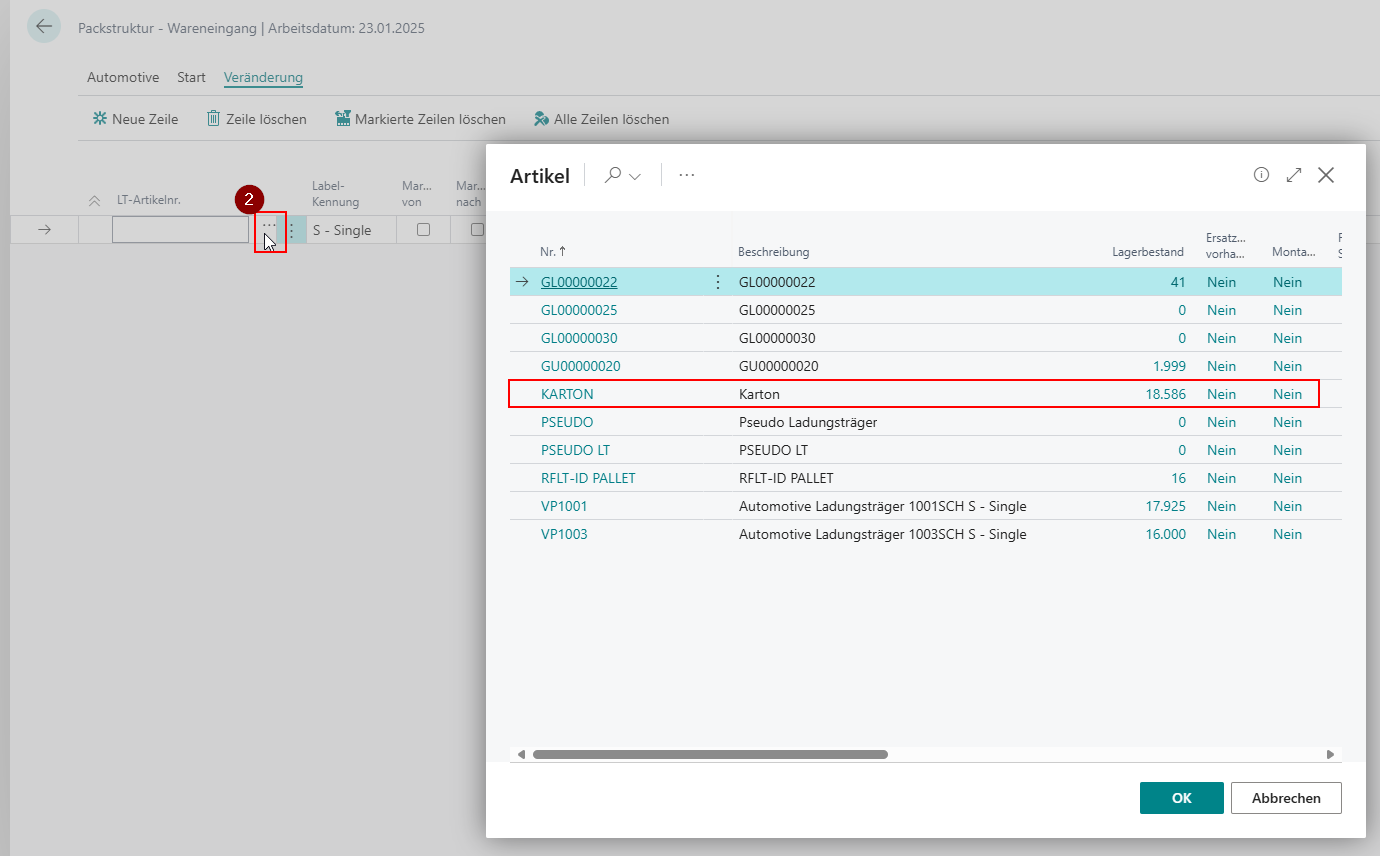Sort by Nr. column header
This screenshot has width=1380, height=856.
(553, 252)
